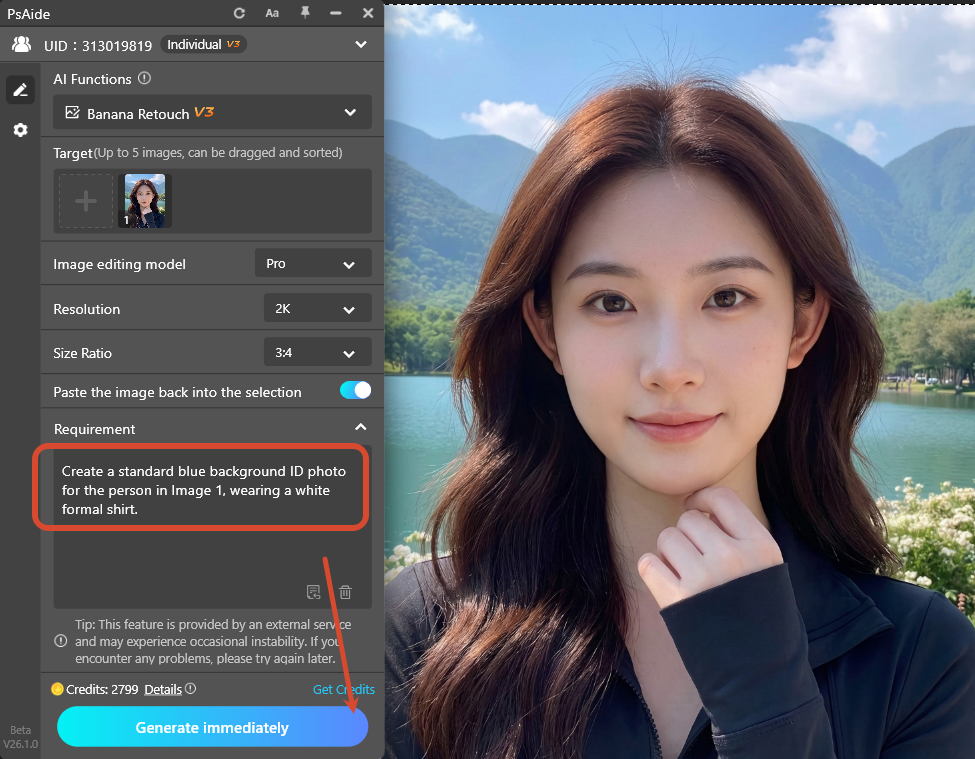Click the info icon beside Details
975x759 pixels.
tap(189, 689)
